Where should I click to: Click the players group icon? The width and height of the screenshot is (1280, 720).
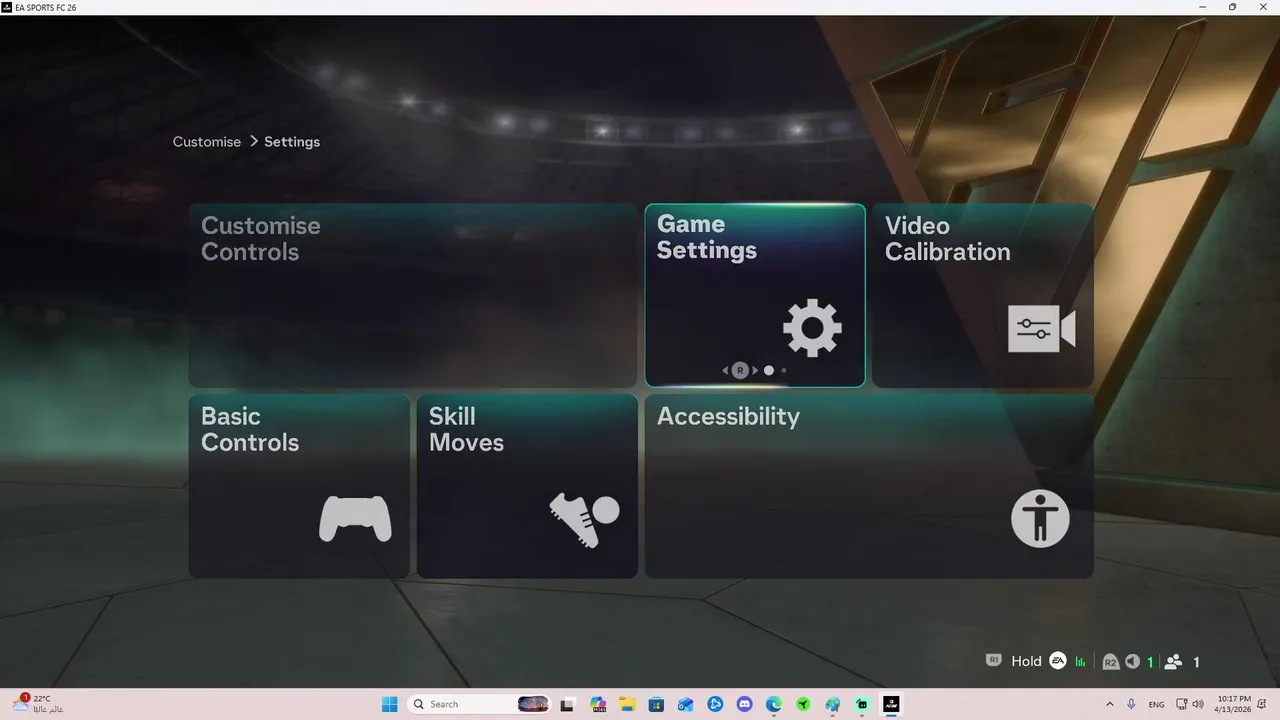[1174, 661]
